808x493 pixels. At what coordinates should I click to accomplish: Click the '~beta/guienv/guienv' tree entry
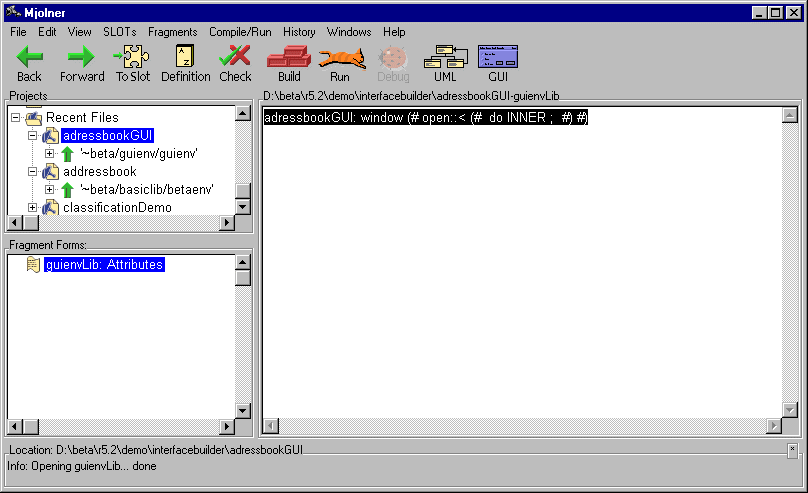coord(138,154)
